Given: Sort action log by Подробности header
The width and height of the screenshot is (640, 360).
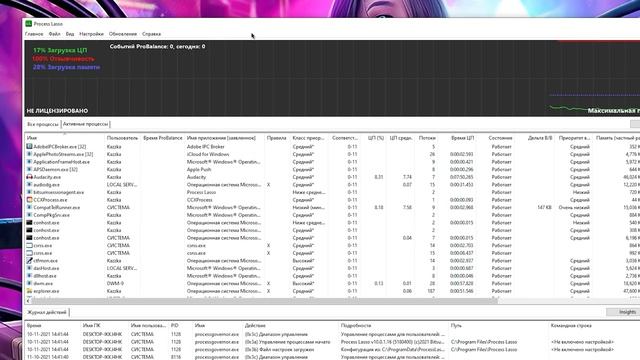Looking at the screenshot, I should [356, 326].
